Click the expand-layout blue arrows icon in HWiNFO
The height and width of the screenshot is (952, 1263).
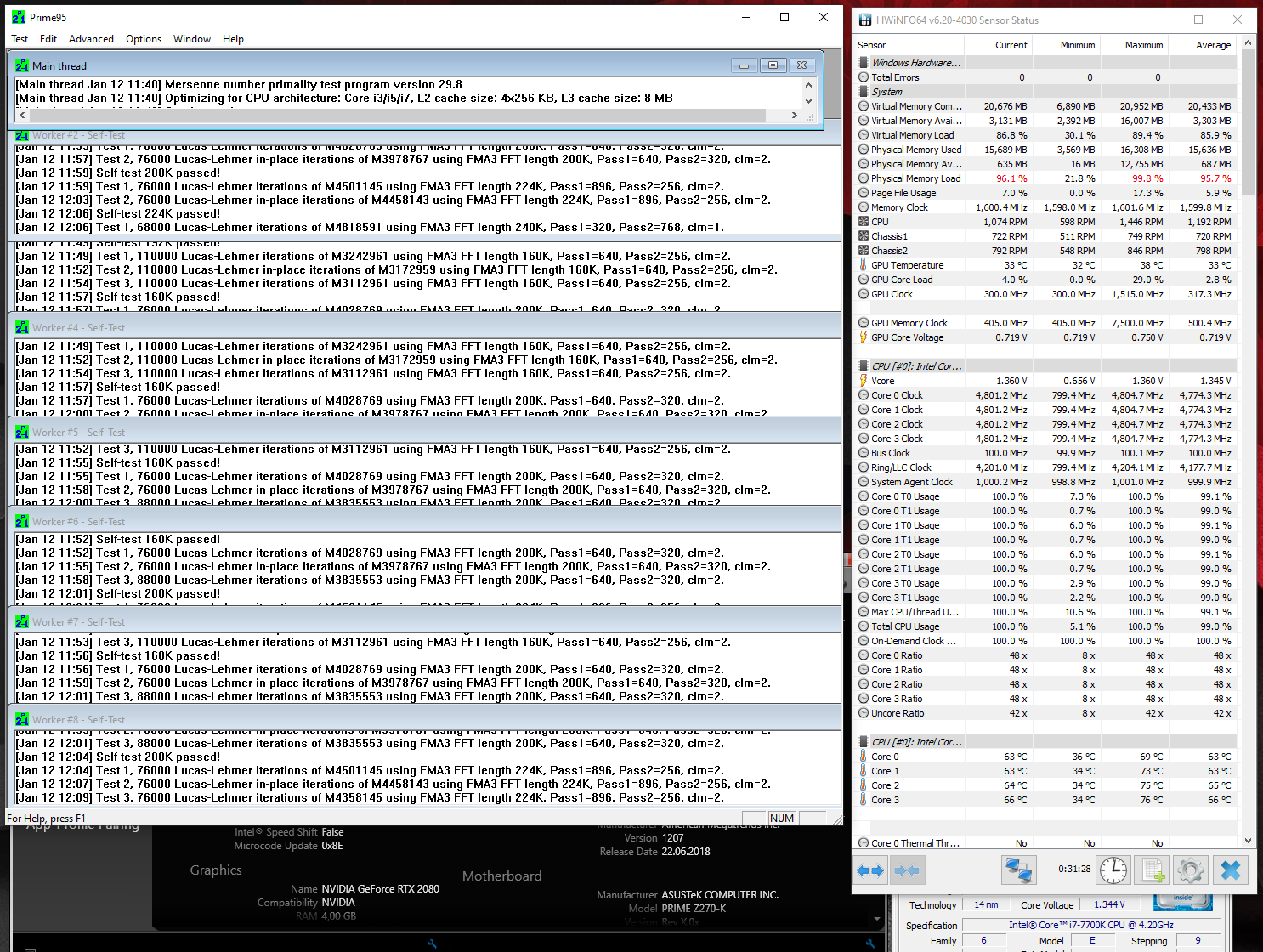[x=870, y=870]
